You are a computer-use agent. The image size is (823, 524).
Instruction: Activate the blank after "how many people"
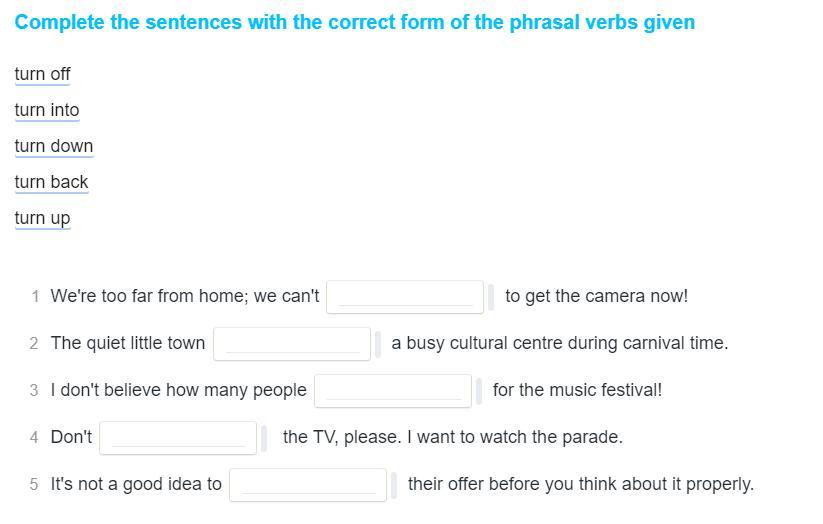coord(393,390)
